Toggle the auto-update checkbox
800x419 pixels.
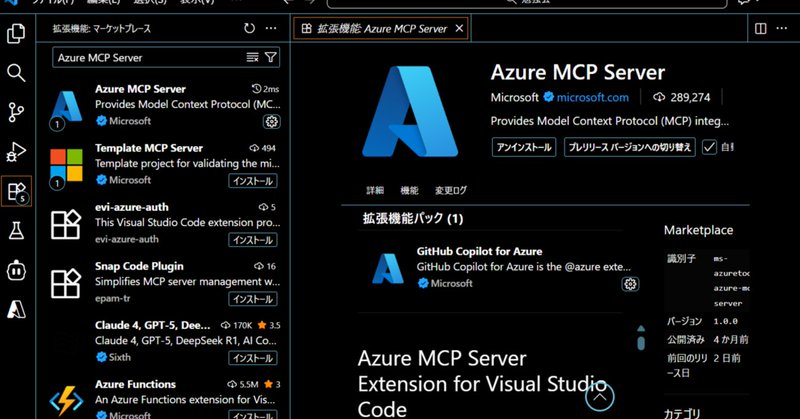[709, 147]
